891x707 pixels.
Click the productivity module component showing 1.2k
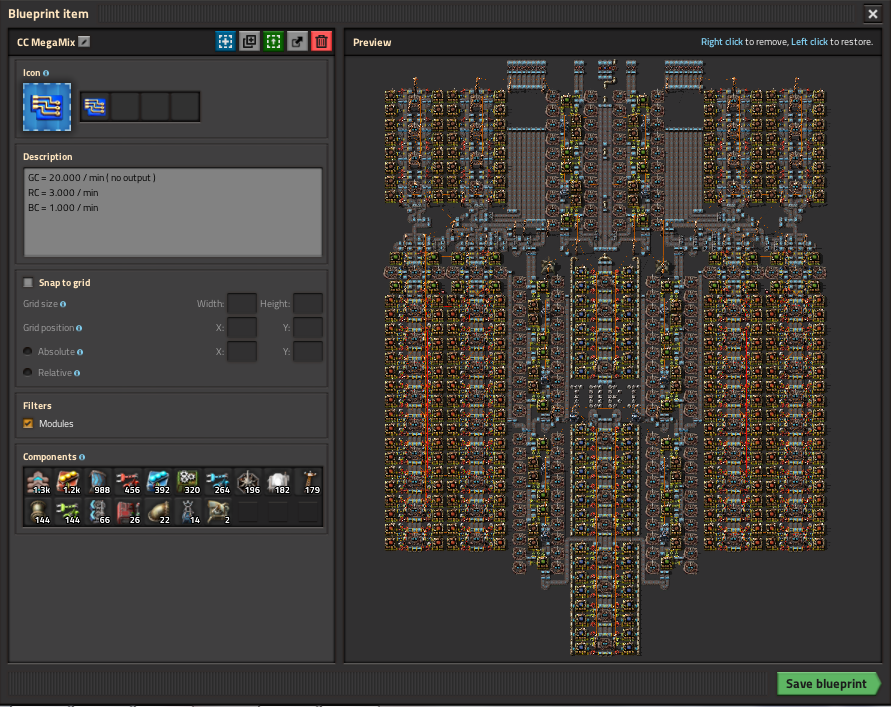pyautogui.click(x=69, y=482)
